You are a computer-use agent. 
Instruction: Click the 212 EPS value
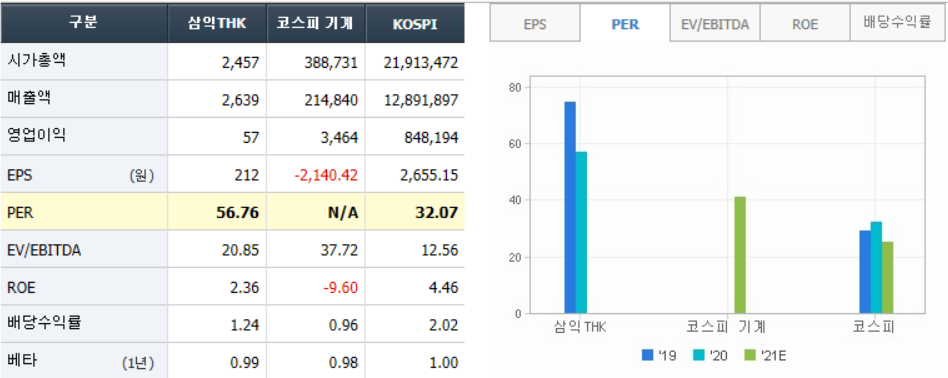click(248, 175)
